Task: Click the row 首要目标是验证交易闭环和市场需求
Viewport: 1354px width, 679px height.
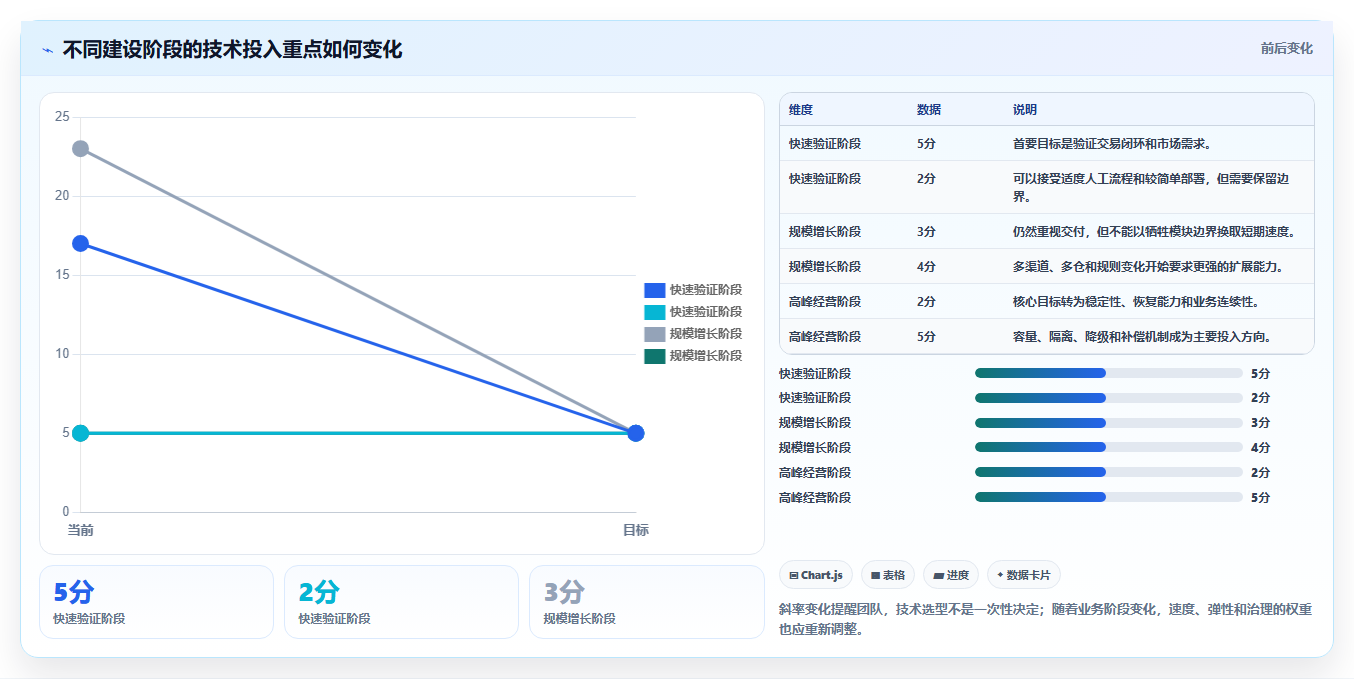Action: click(1046, 144)
